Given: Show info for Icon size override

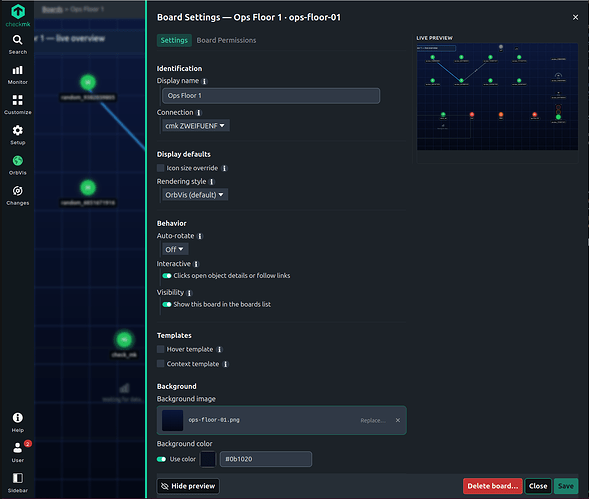Looking at the screenshot, I should tap(224, 168).
